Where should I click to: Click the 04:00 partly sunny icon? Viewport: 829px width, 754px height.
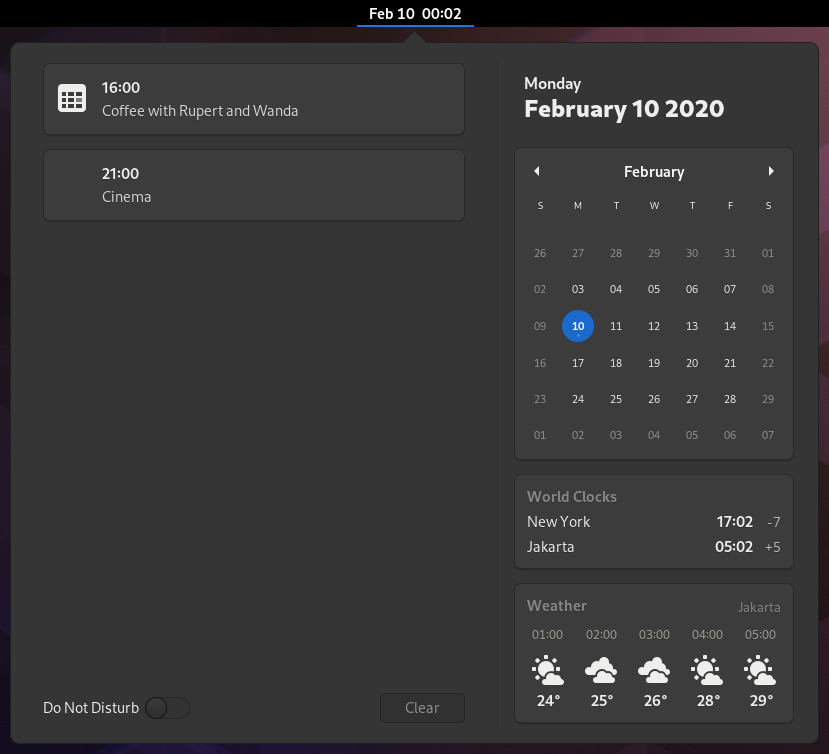pos(707,670)
